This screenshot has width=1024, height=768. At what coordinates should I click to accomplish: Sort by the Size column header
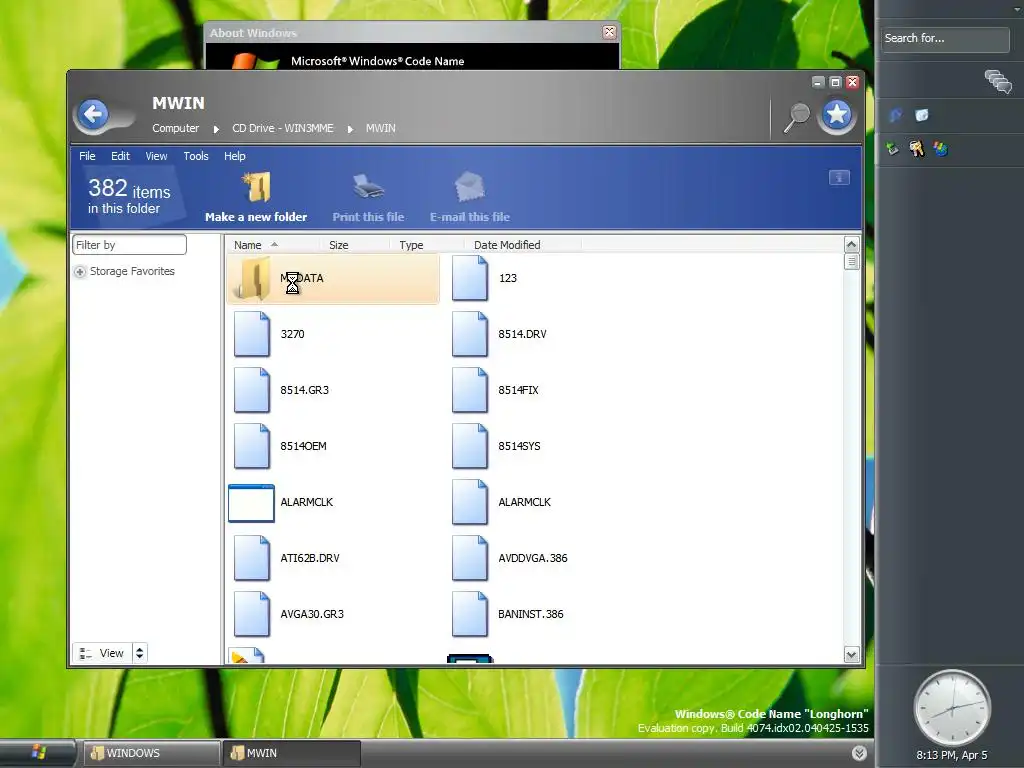point(355,245)
